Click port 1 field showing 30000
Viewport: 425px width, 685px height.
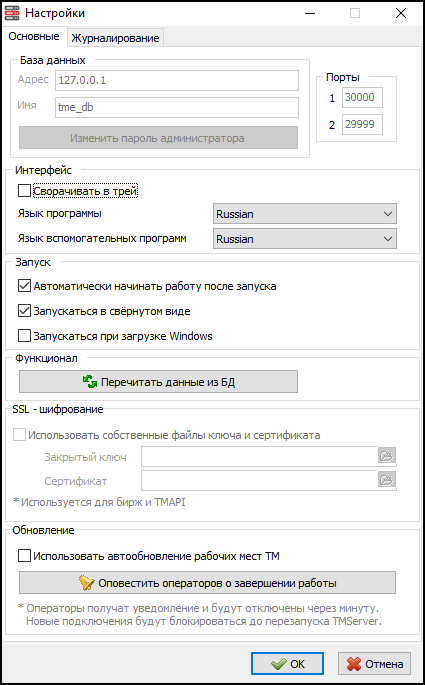click(x=362, y=97)
